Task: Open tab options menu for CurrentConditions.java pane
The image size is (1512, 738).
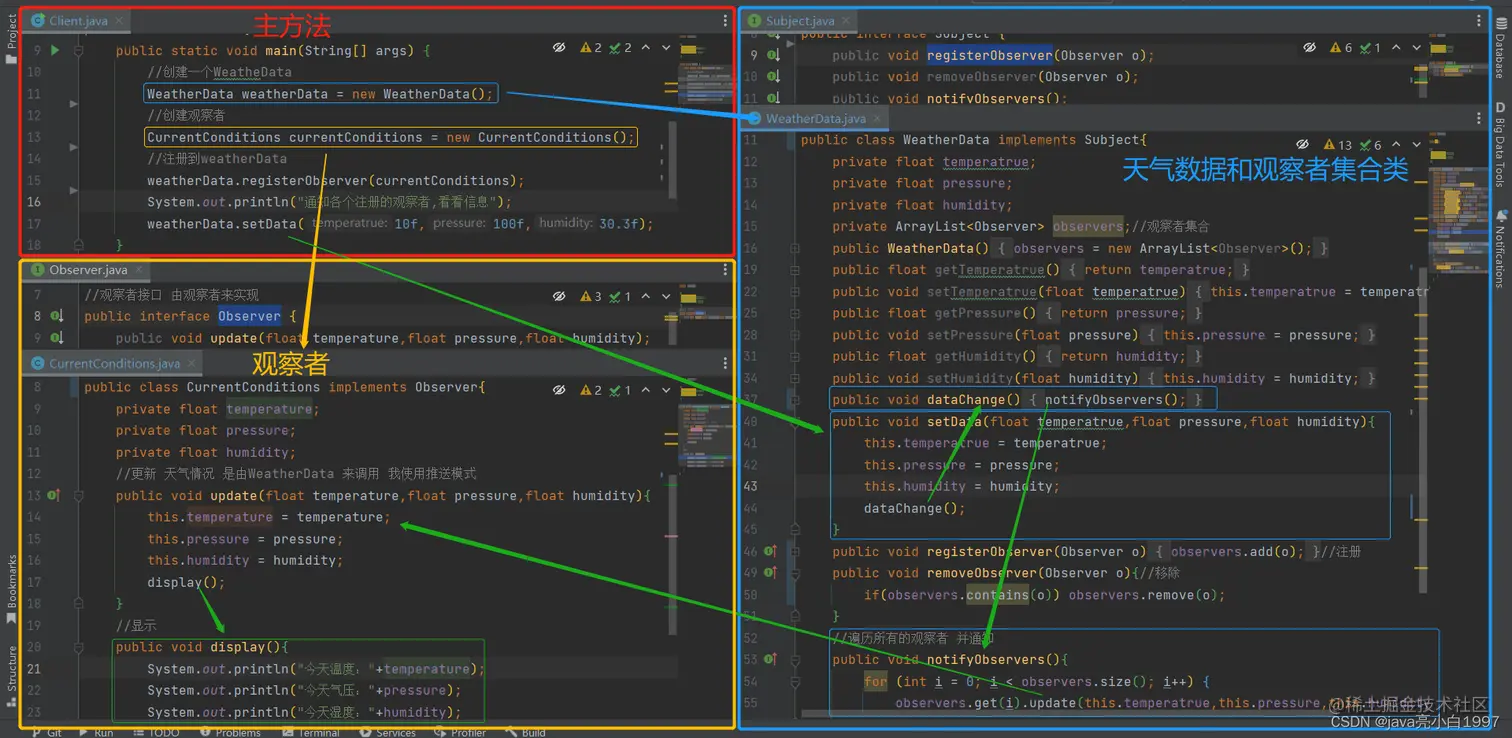Action: tap(725, 364)
